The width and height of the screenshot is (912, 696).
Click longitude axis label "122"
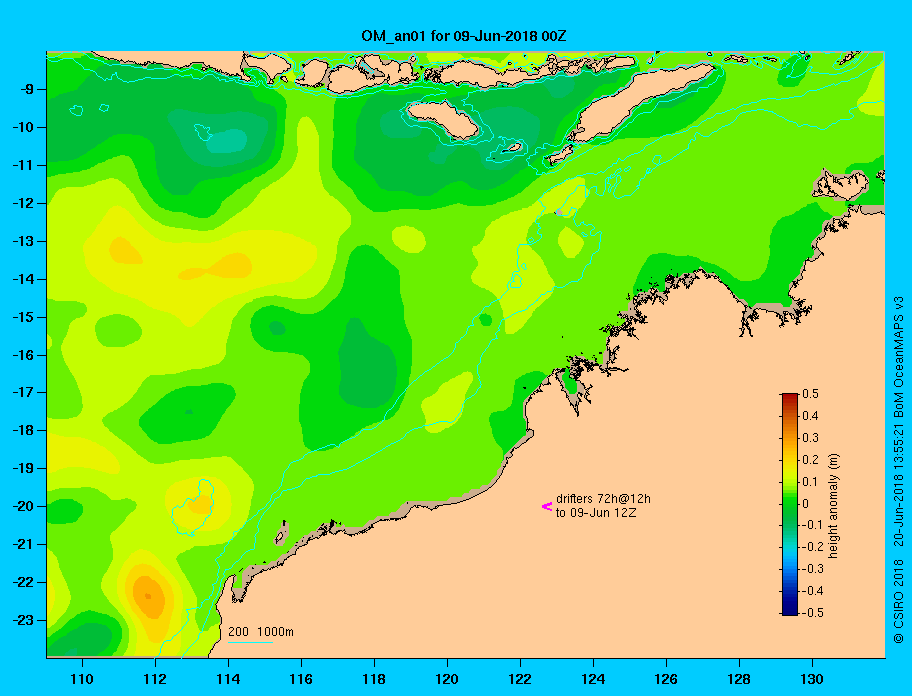pos(520,679)
